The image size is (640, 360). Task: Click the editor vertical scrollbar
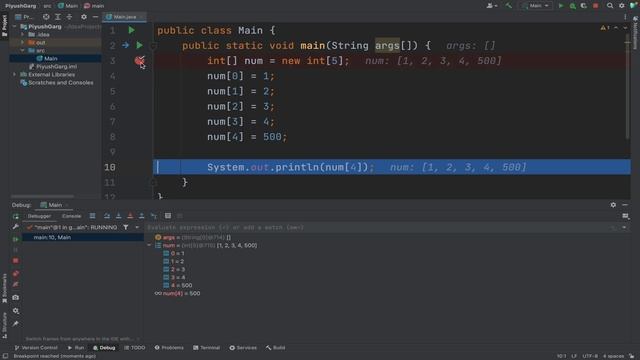[628, 86]
